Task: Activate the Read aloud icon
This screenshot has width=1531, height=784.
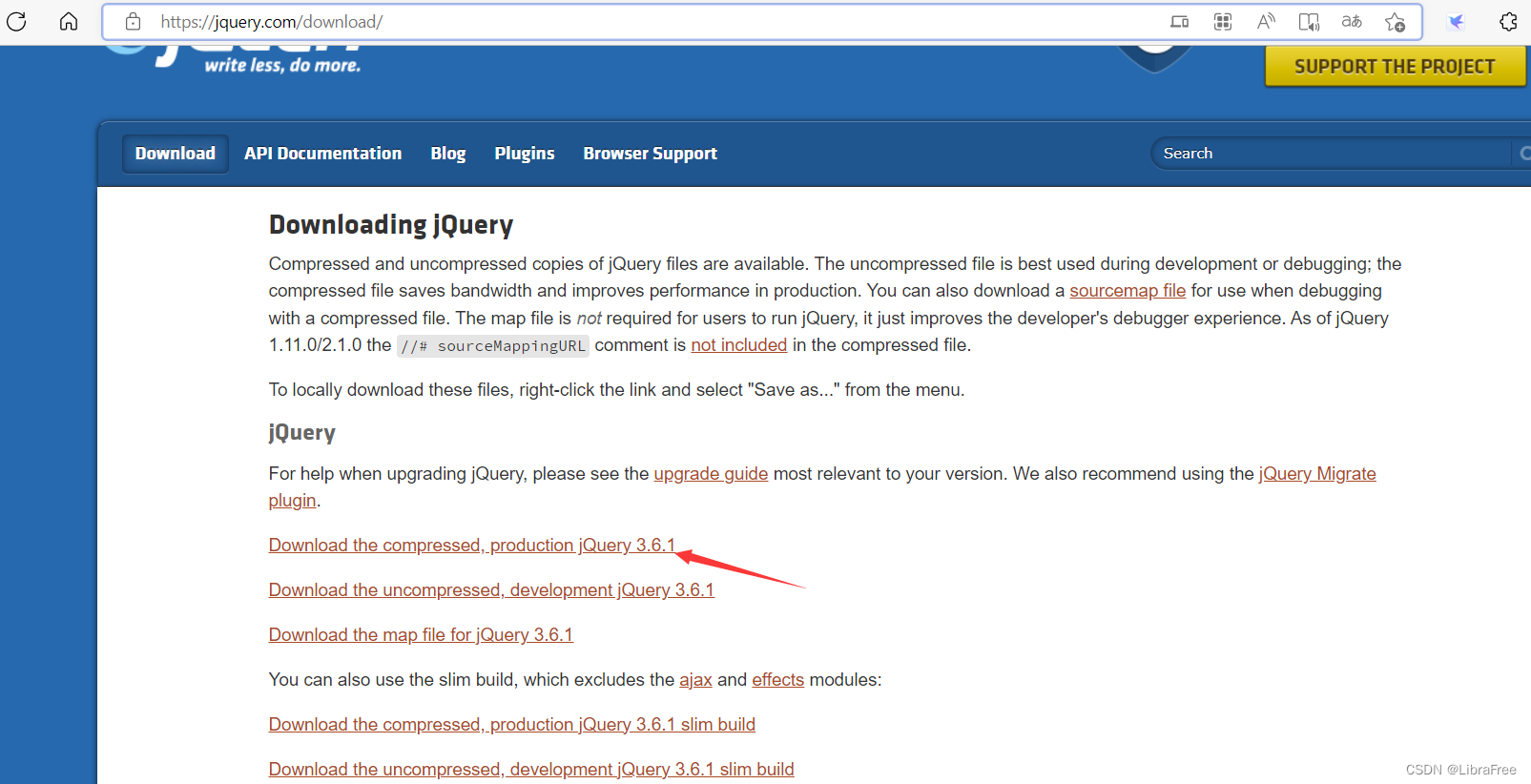Action: click(1266, 21)
